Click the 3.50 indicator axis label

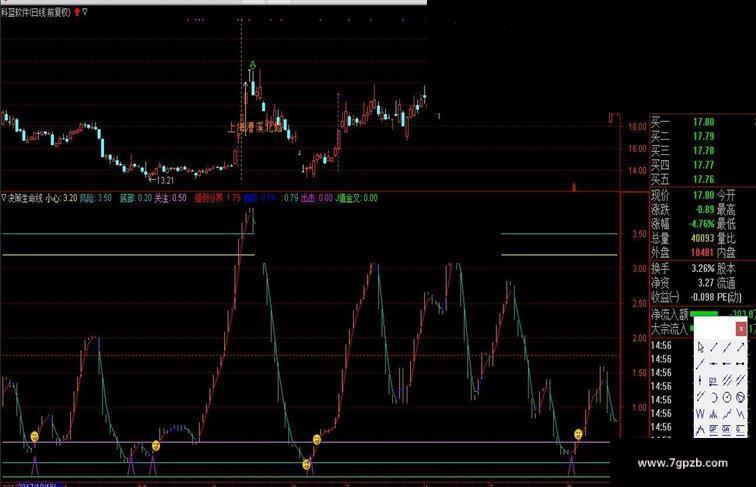(x=639, y=234)
